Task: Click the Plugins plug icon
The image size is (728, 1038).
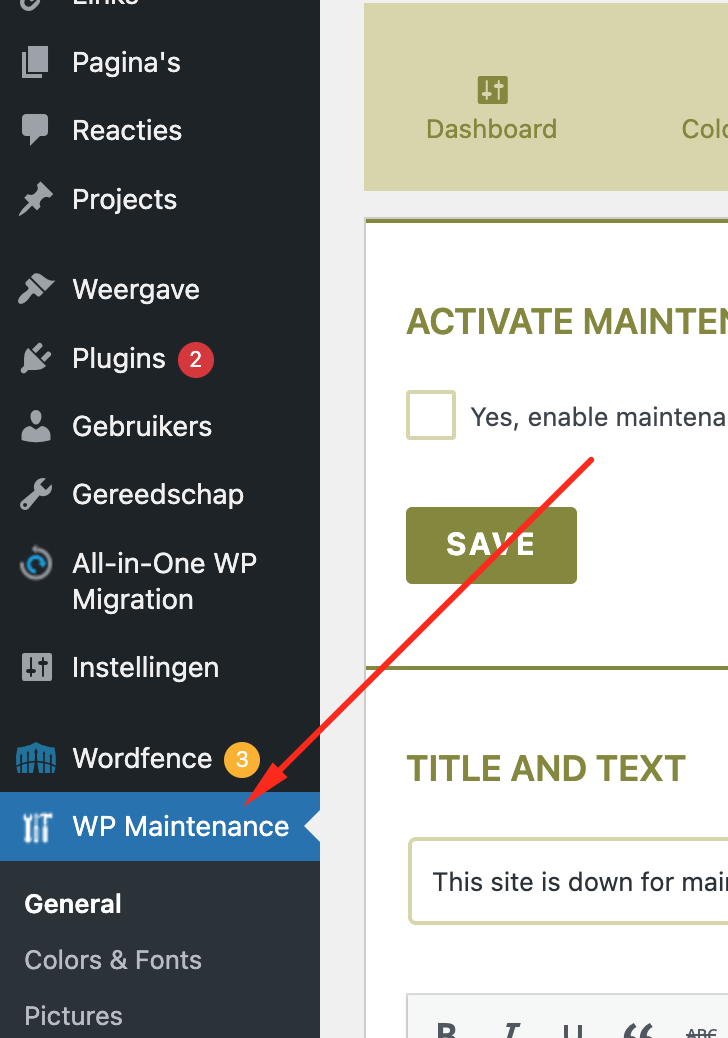Action: coord(35,358)
